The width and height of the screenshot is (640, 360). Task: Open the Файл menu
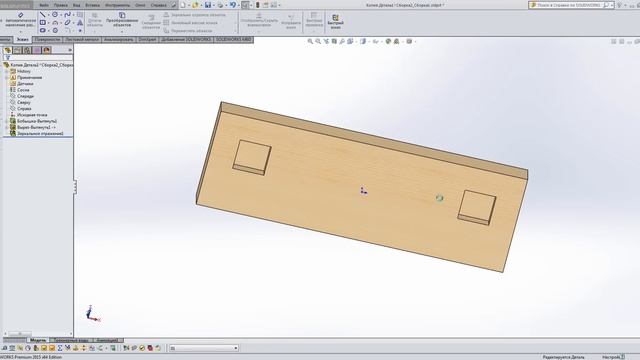coord(44,5)
